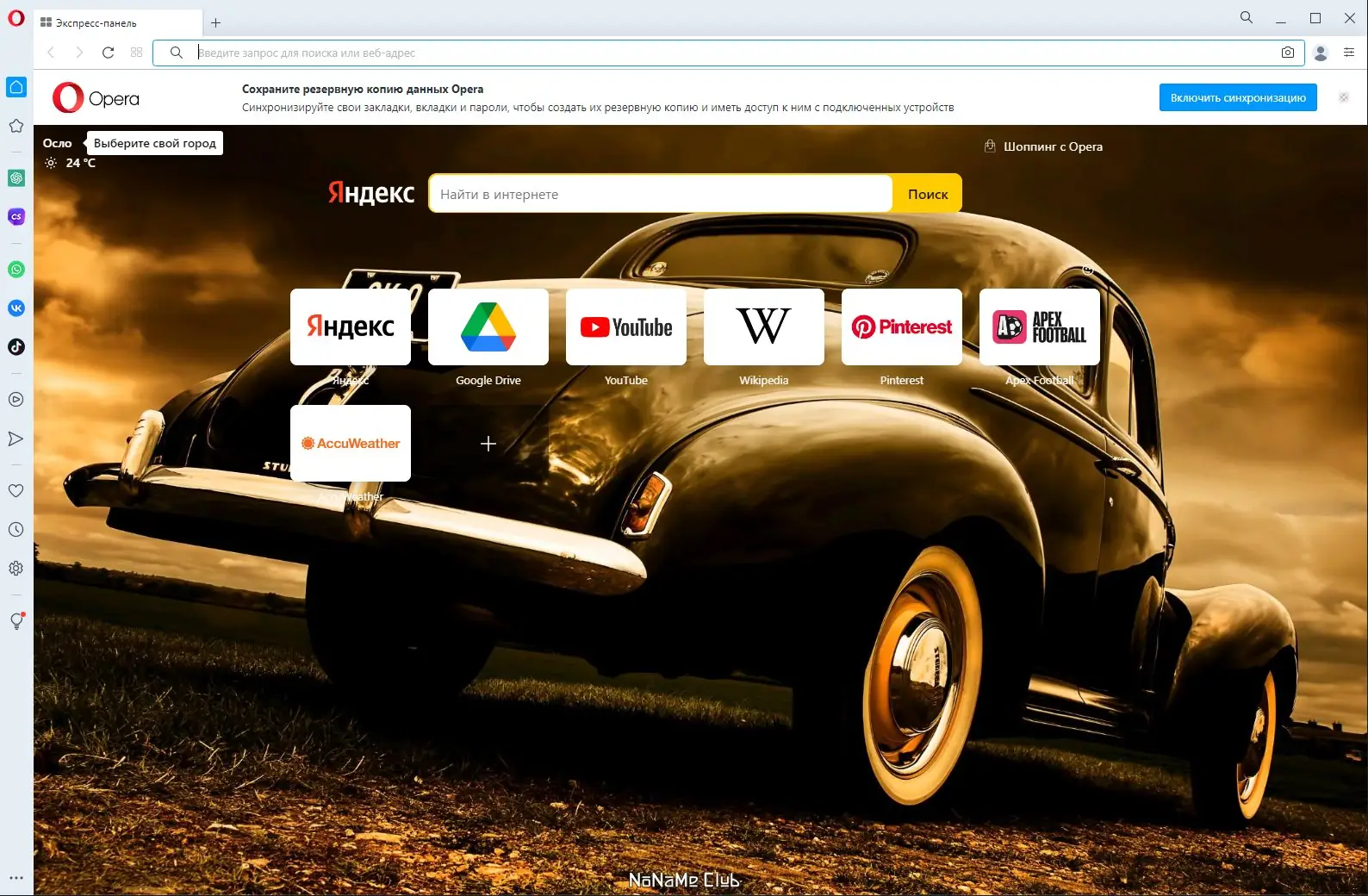Go back with the back arrow

tap(51, 53)
